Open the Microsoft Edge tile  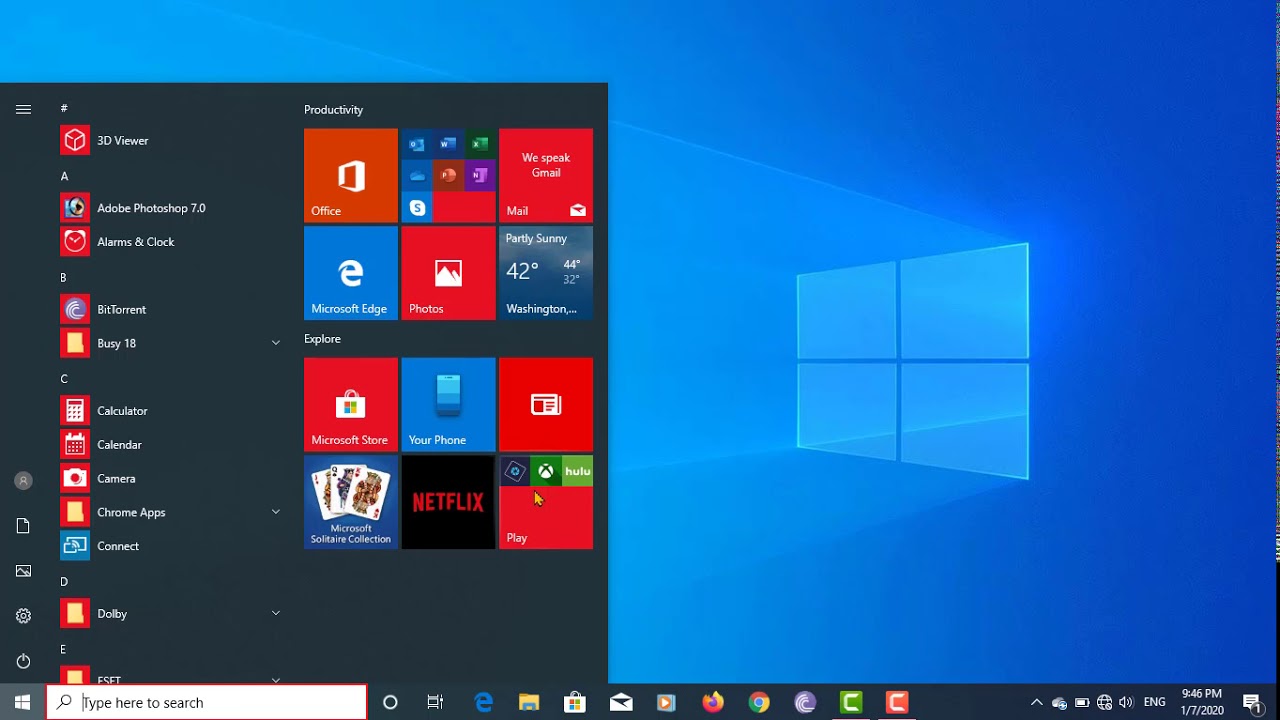[351, 273]
